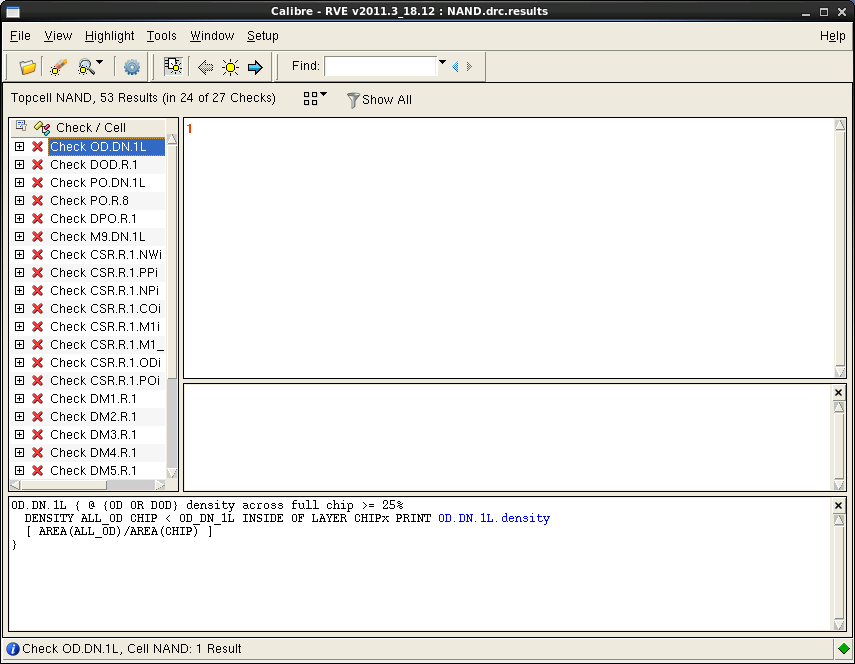Screen dimensions: 855x664
Task: Select Check CSR.R.1.POi row
Action: 105,381
